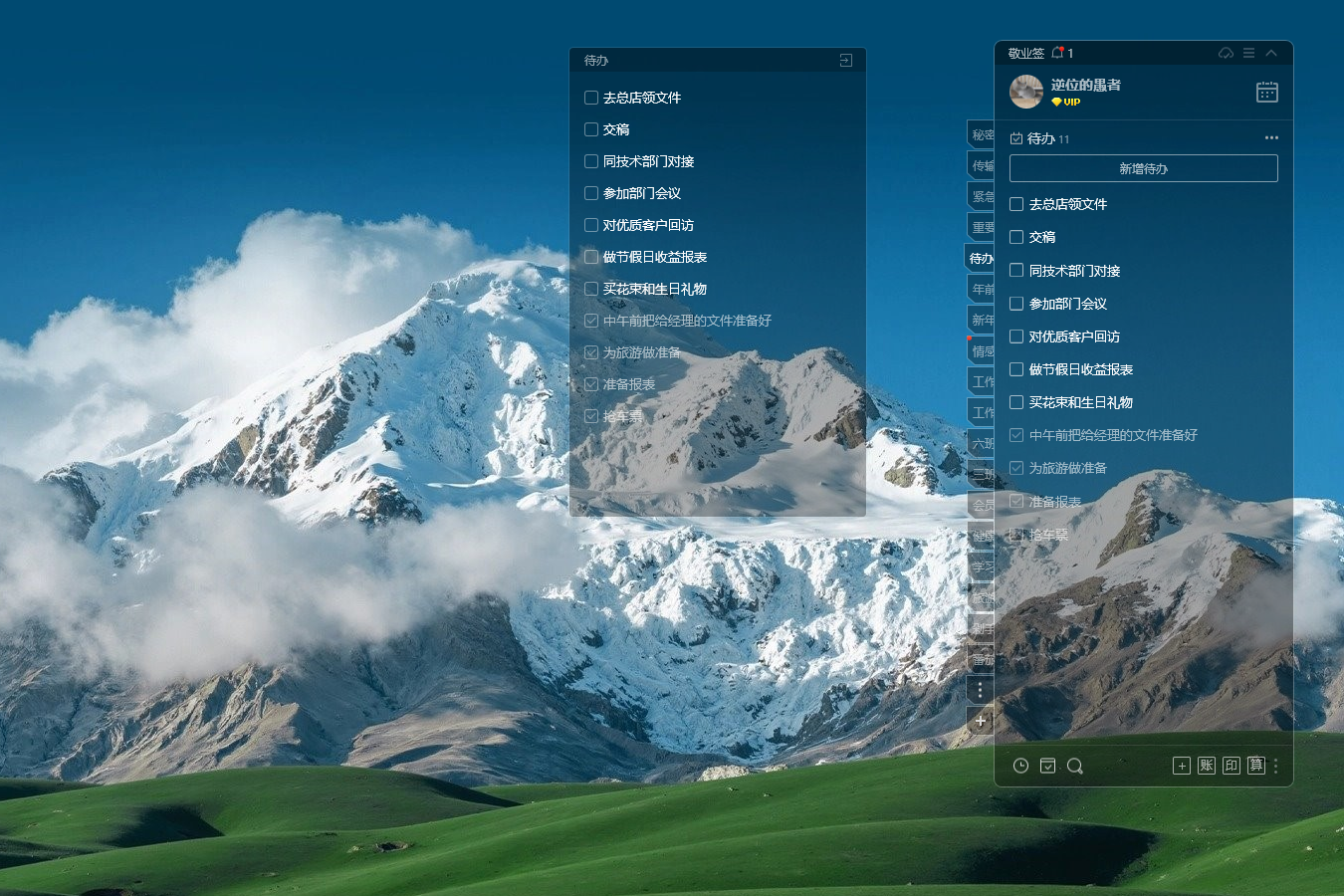
Task: Open the notification bell in title bar
Action: coord(1057,53)
